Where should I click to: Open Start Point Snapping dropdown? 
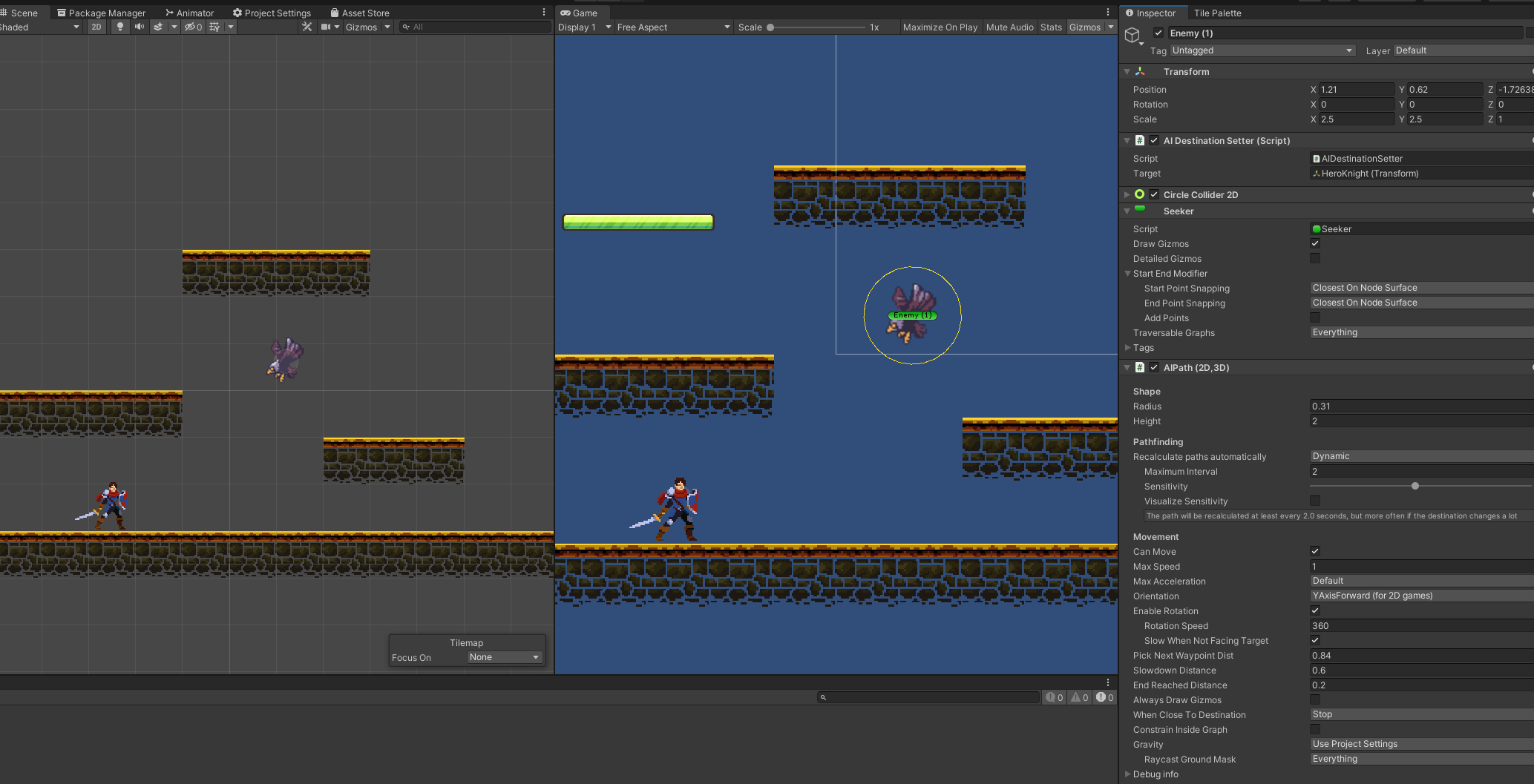1422,288
